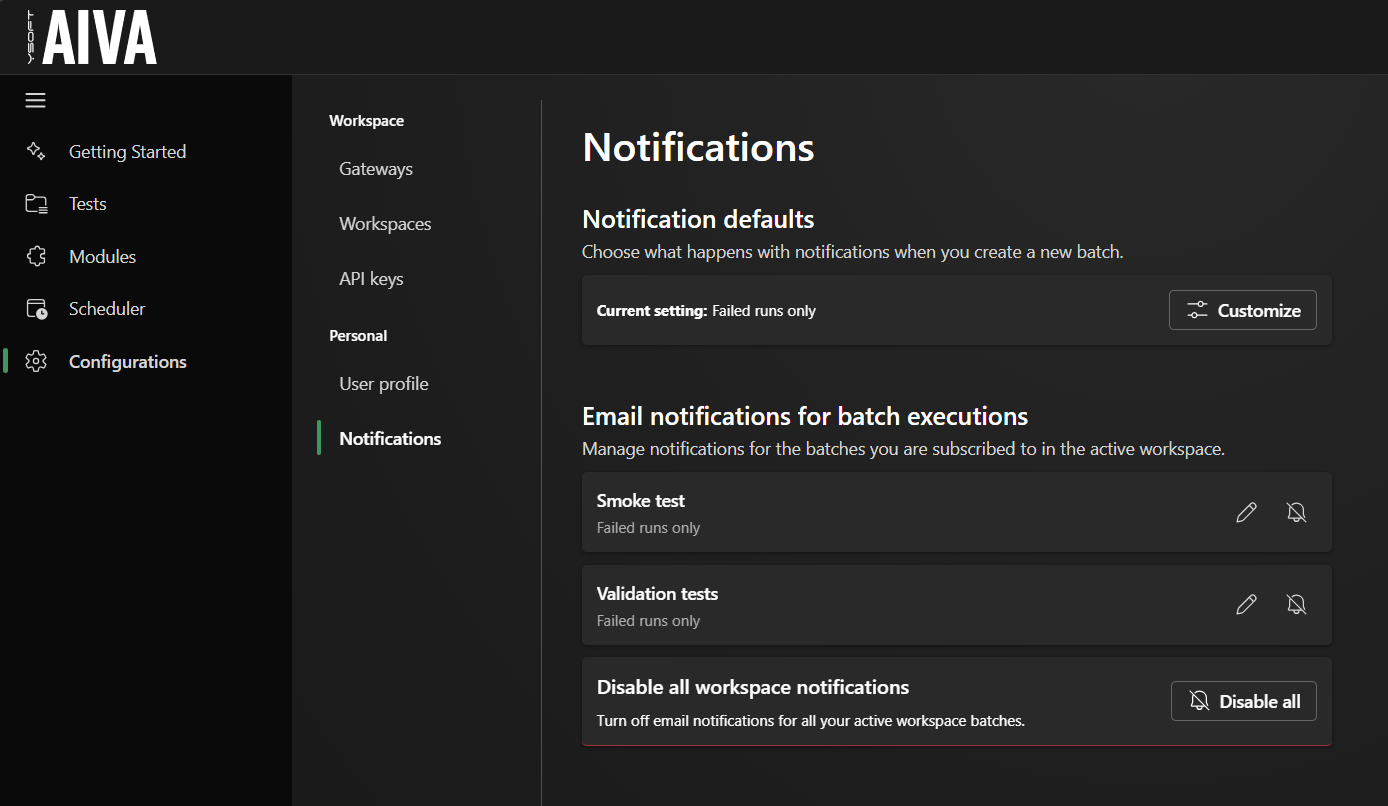The image size is (1388, 806).
Task: Click the Smoke test batch name
Action: pos(641,501)
